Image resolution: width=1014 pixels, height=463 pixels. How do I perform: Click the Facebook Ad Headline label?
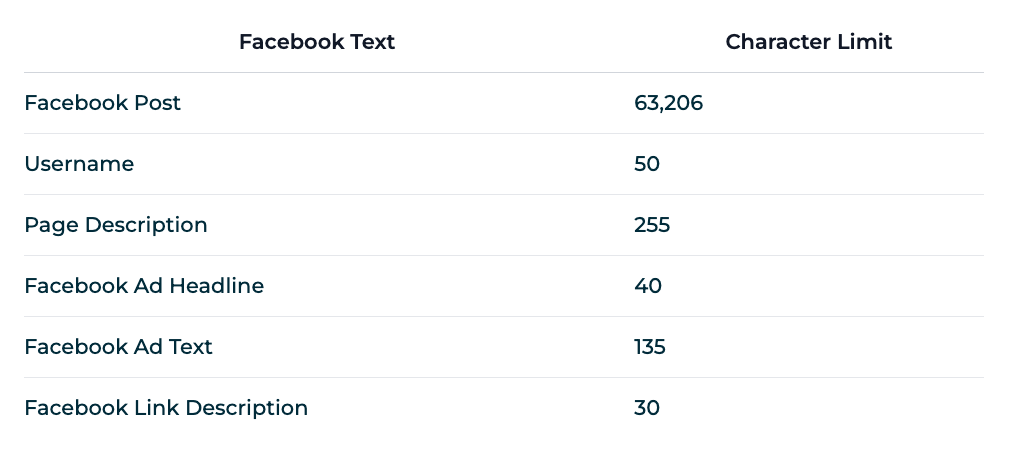144,286
